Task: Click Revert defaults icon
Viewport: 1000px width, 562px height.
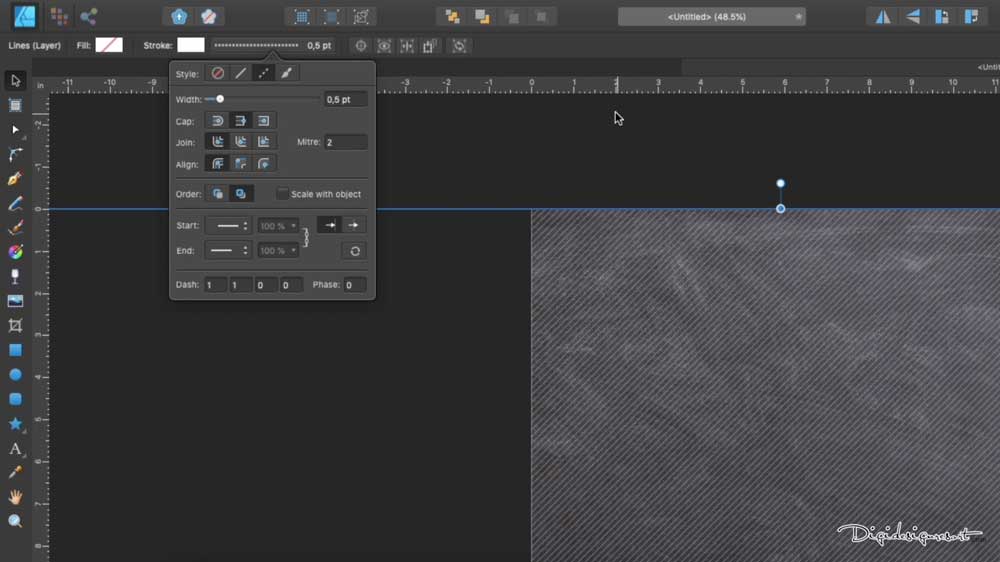Action: pos(209,17)
